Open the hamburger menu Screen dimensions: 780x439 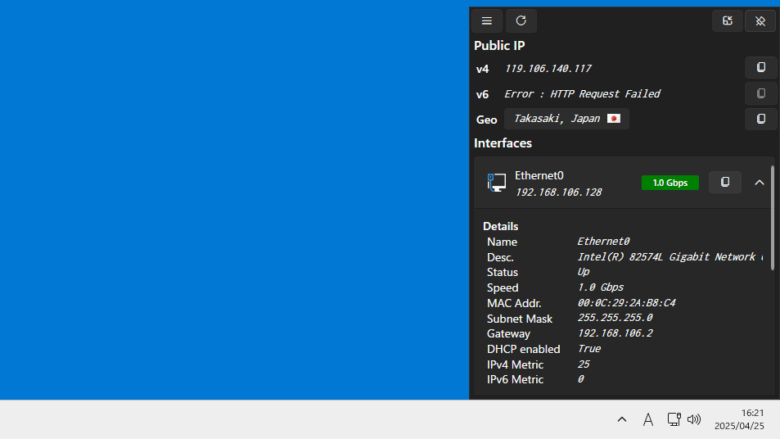click(487, 21)
